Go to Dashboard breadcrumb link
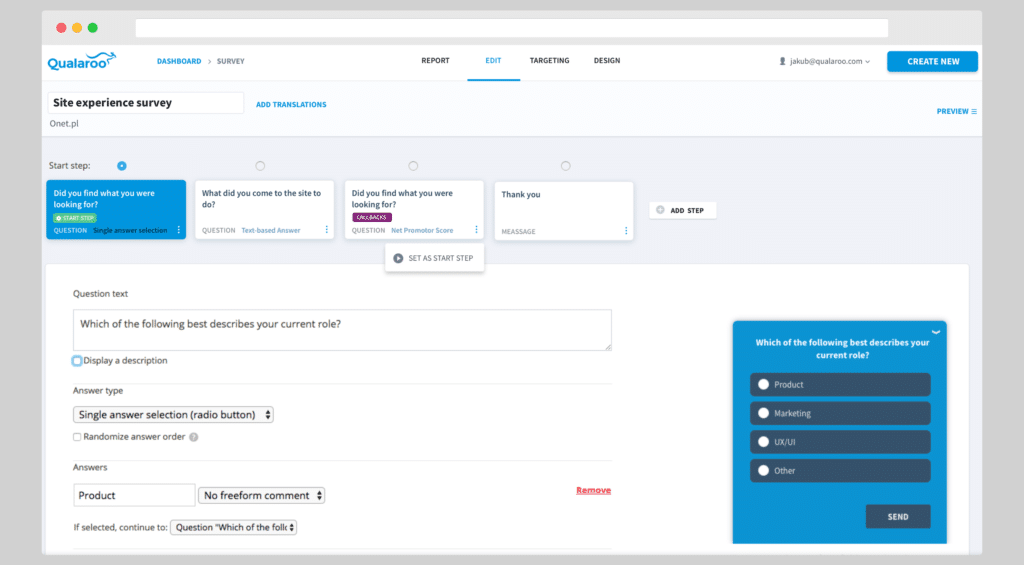The width and height of the screenshot is (1024, 565). (x=179, y=61)
